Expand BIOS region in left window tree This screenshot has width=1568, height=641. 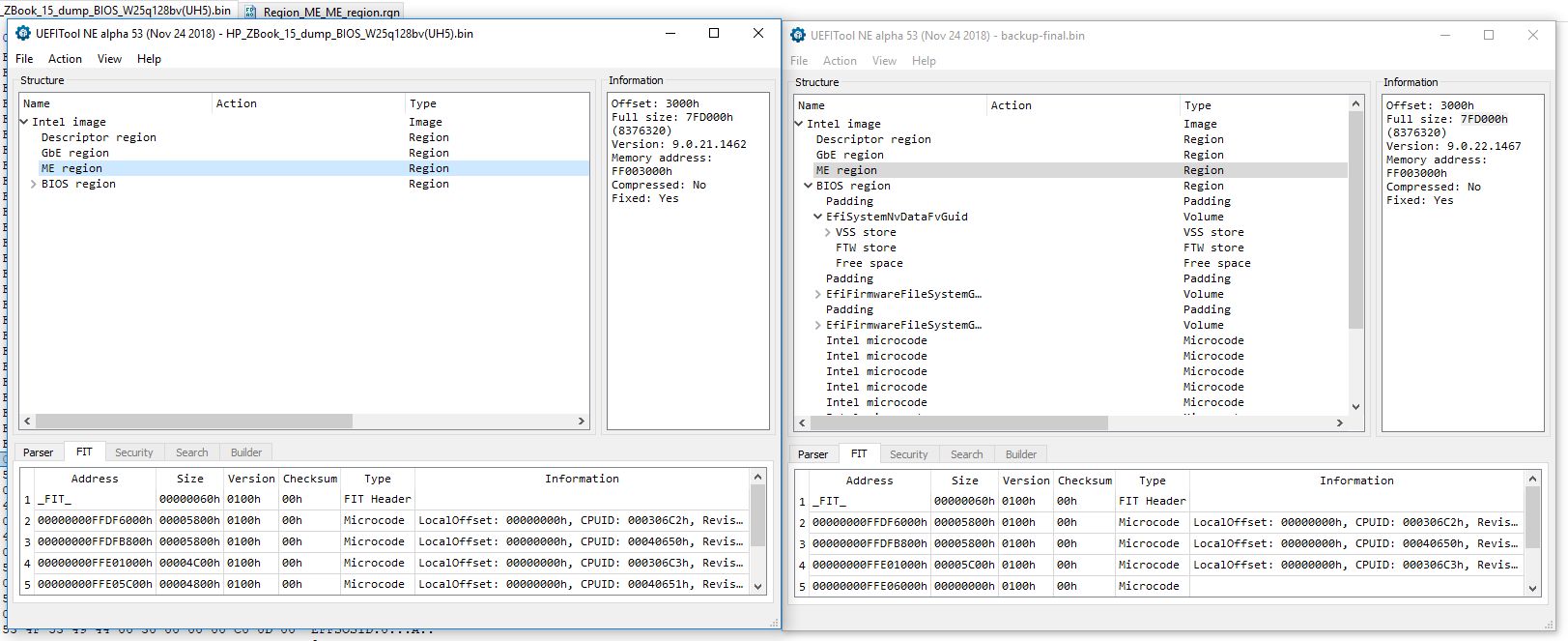click(x=34, y=184)
